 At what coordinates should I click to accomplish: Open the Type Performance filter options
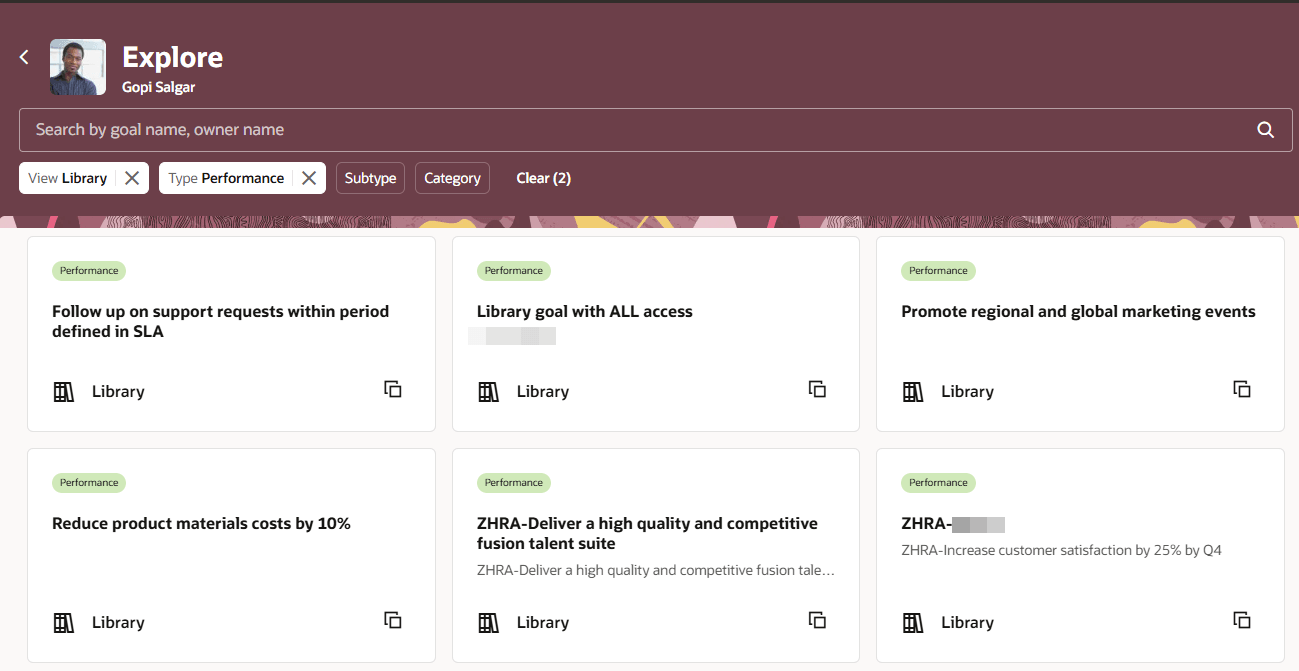pyautogui.click(x=227, y=178)
